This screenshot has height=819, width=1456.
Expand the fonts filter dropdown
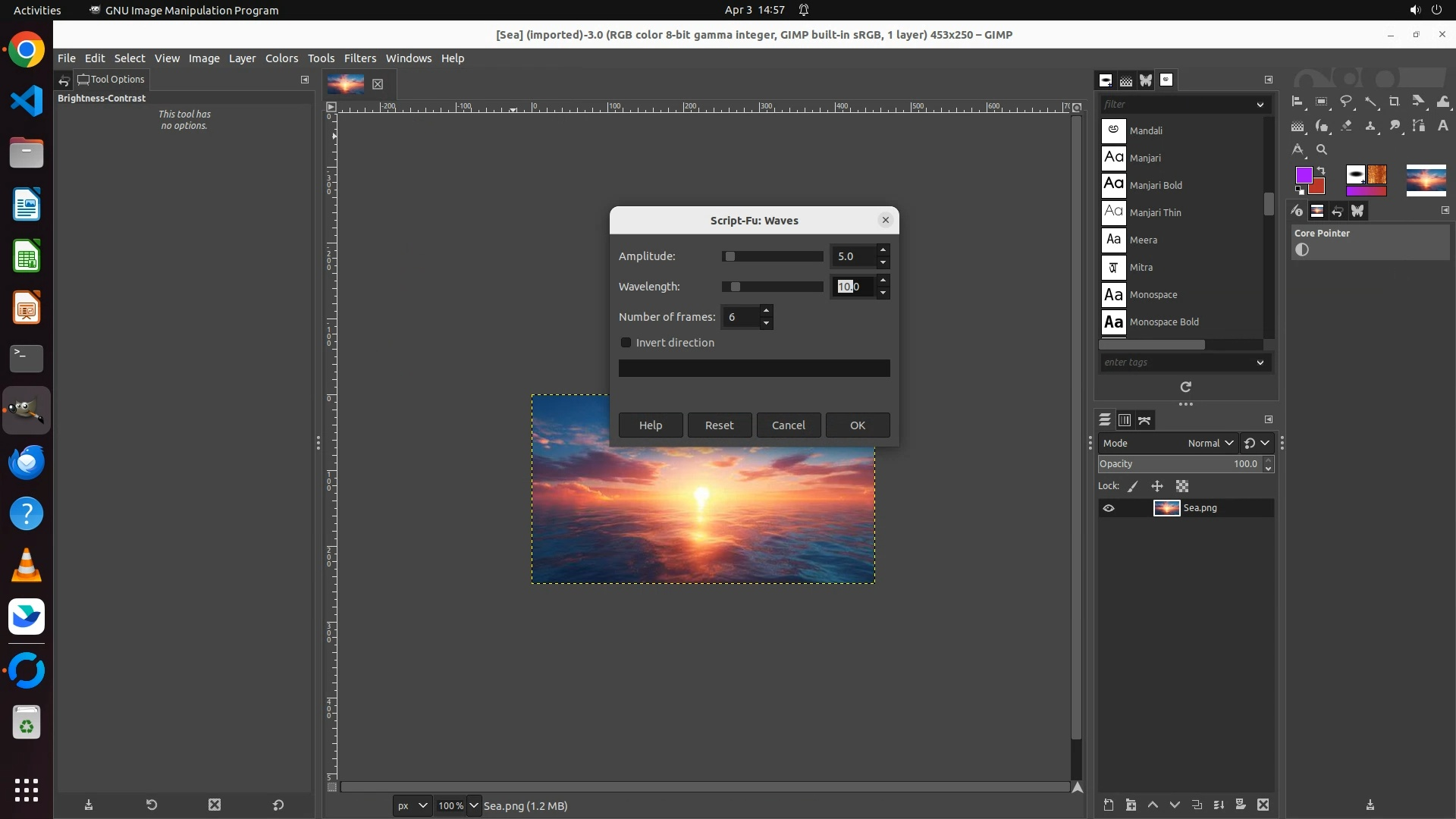[x=1260, y=105]
